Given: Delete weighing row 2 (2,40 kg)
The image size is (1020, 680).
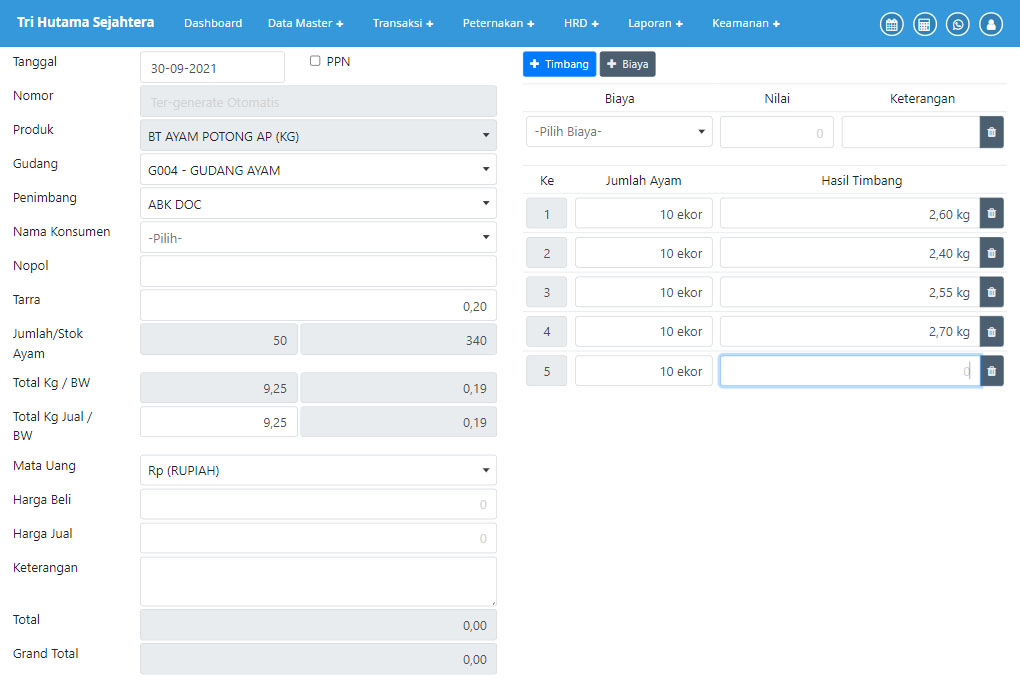Looking at the screenshot, I should coord(991,253).
